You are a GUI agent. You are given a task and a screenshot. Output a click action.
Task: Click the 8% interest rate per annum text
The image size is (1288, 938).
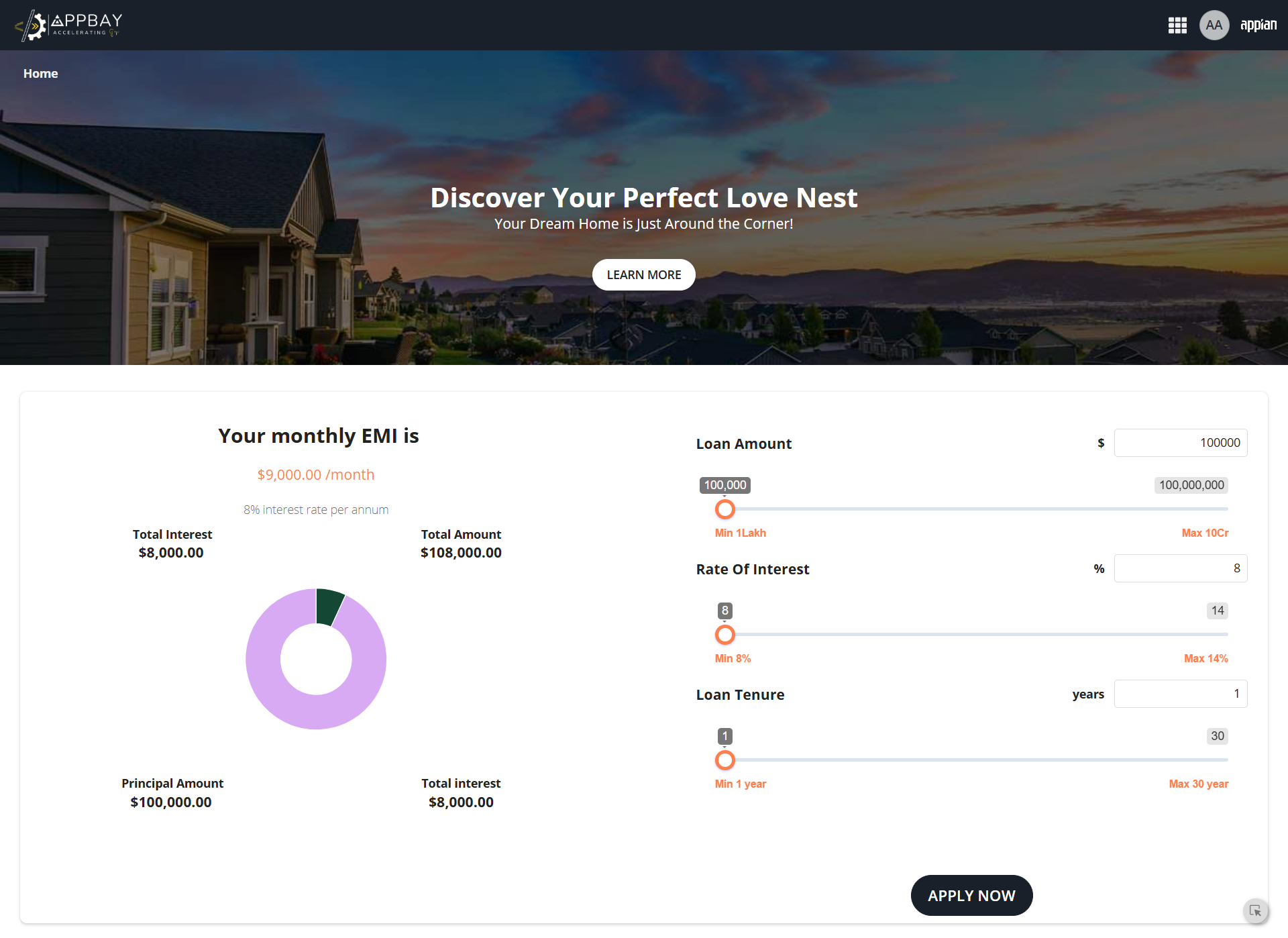(x=316, y=510)
